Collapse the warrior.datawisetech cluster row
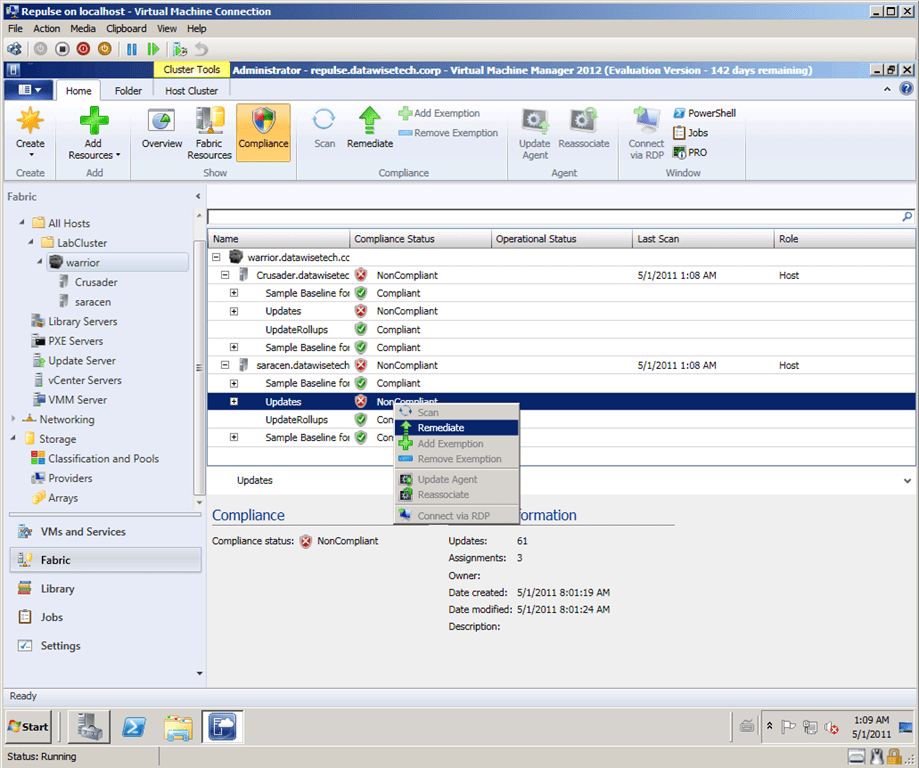Screen dimensions: 919x768 (x=216, y=257)
